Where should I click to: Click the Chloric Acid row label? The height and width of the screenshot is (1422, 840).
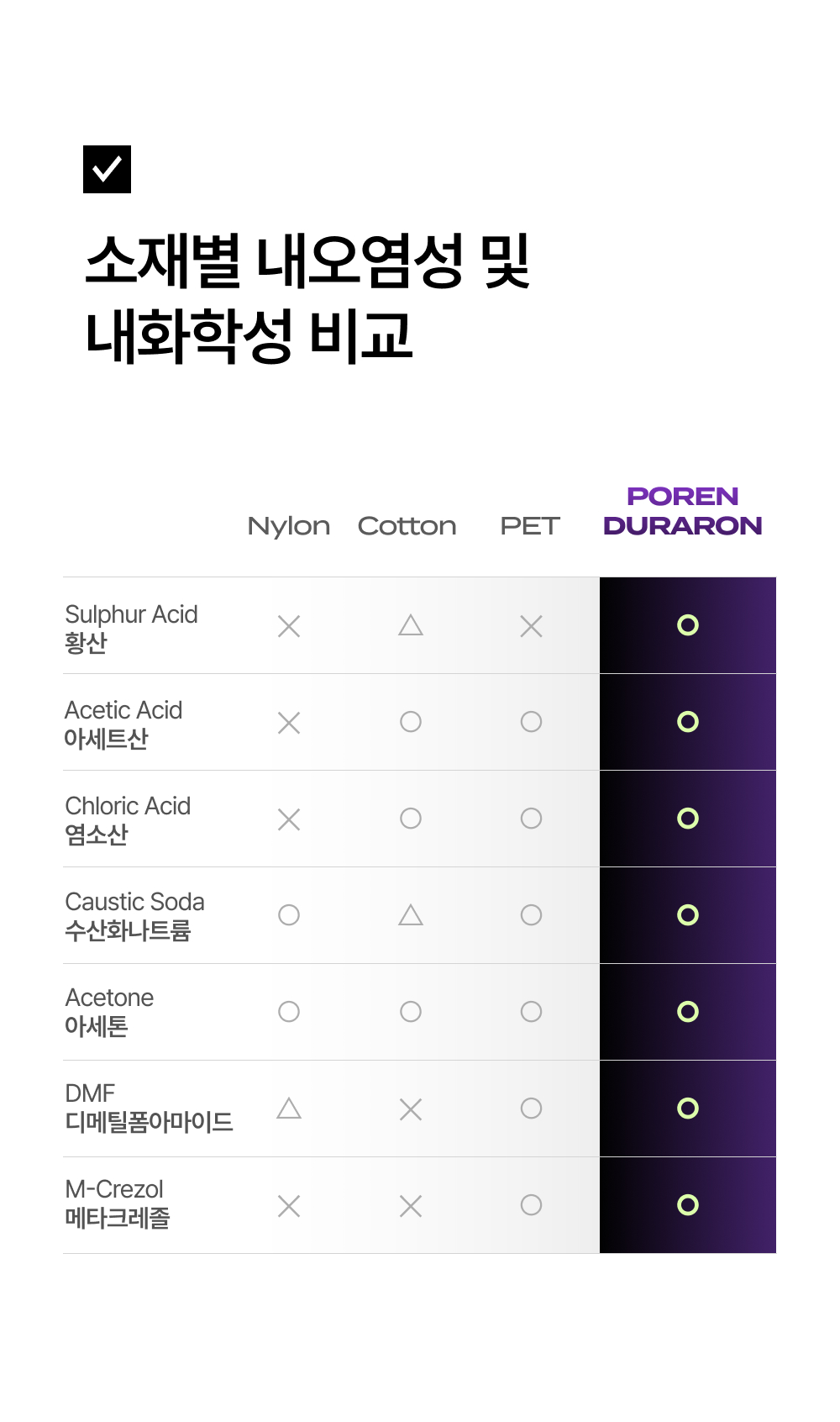click(x=128, y=819)
